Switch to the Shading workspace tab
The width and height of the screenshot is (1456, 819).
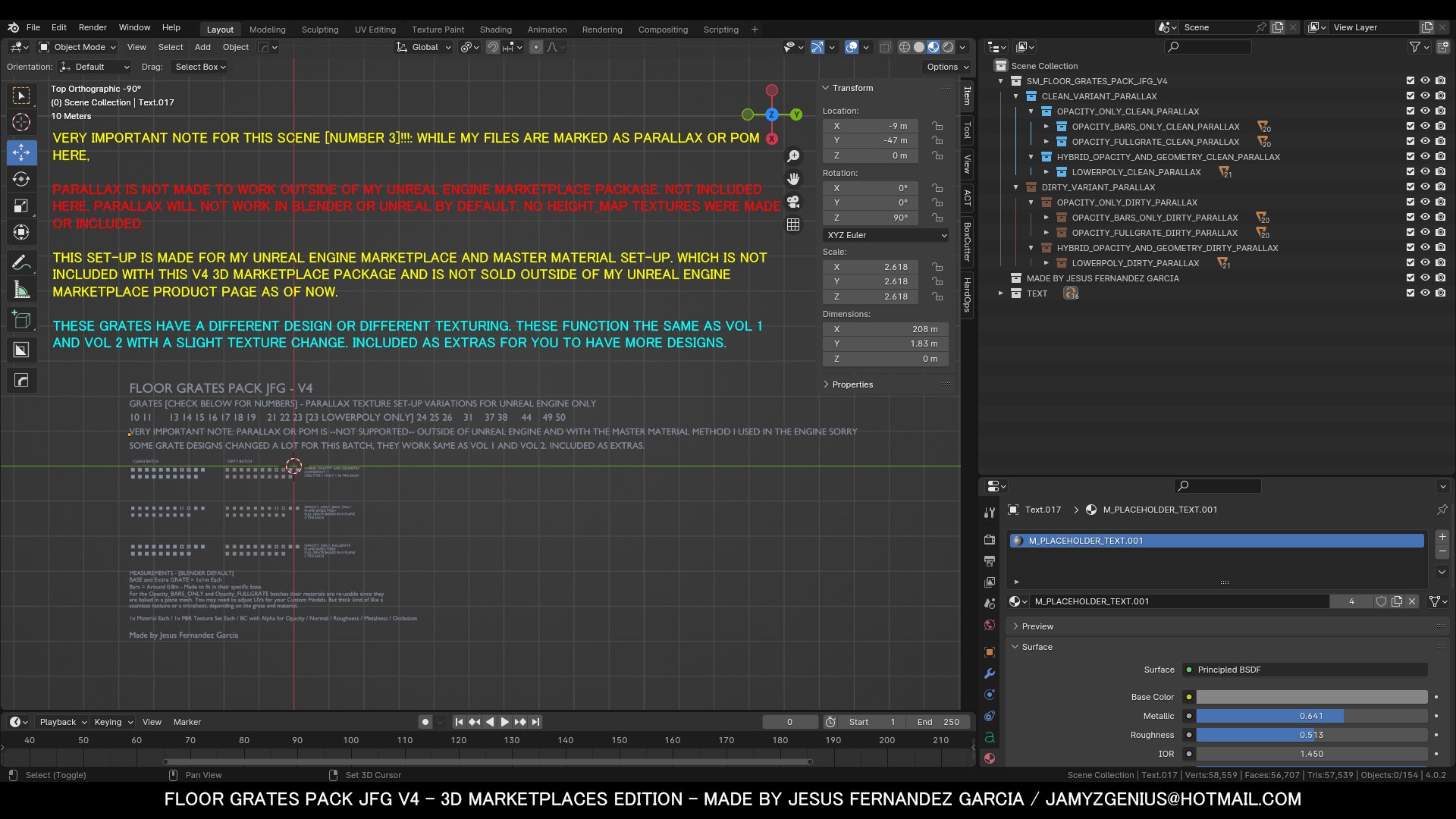[x=495, y=30]
